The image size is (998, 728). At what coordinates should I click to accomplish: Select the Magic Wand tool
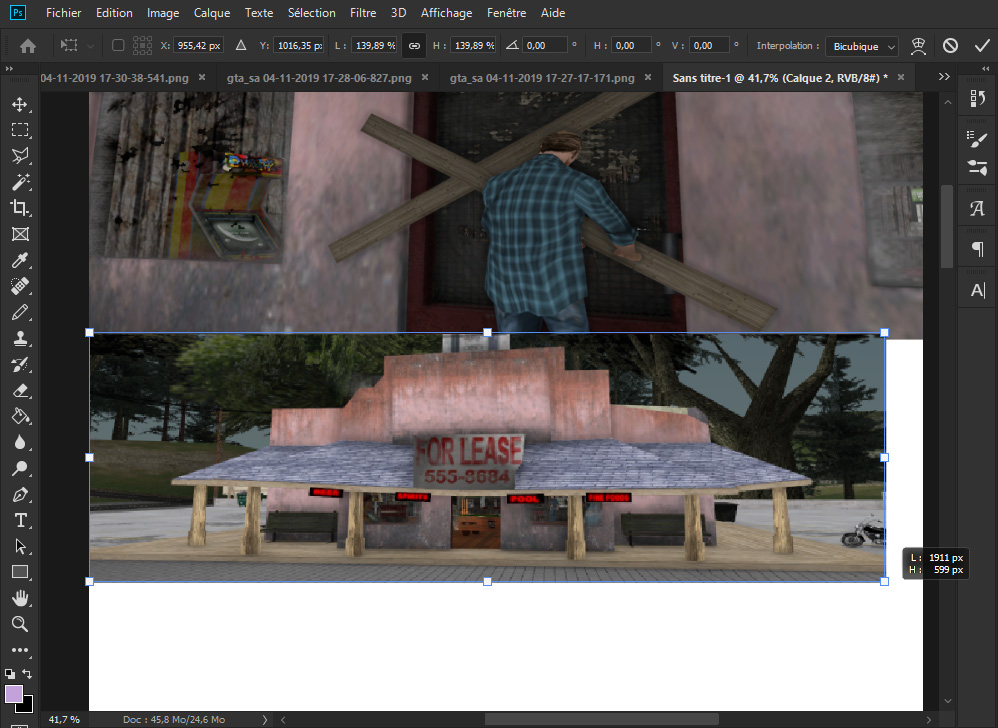20,182
